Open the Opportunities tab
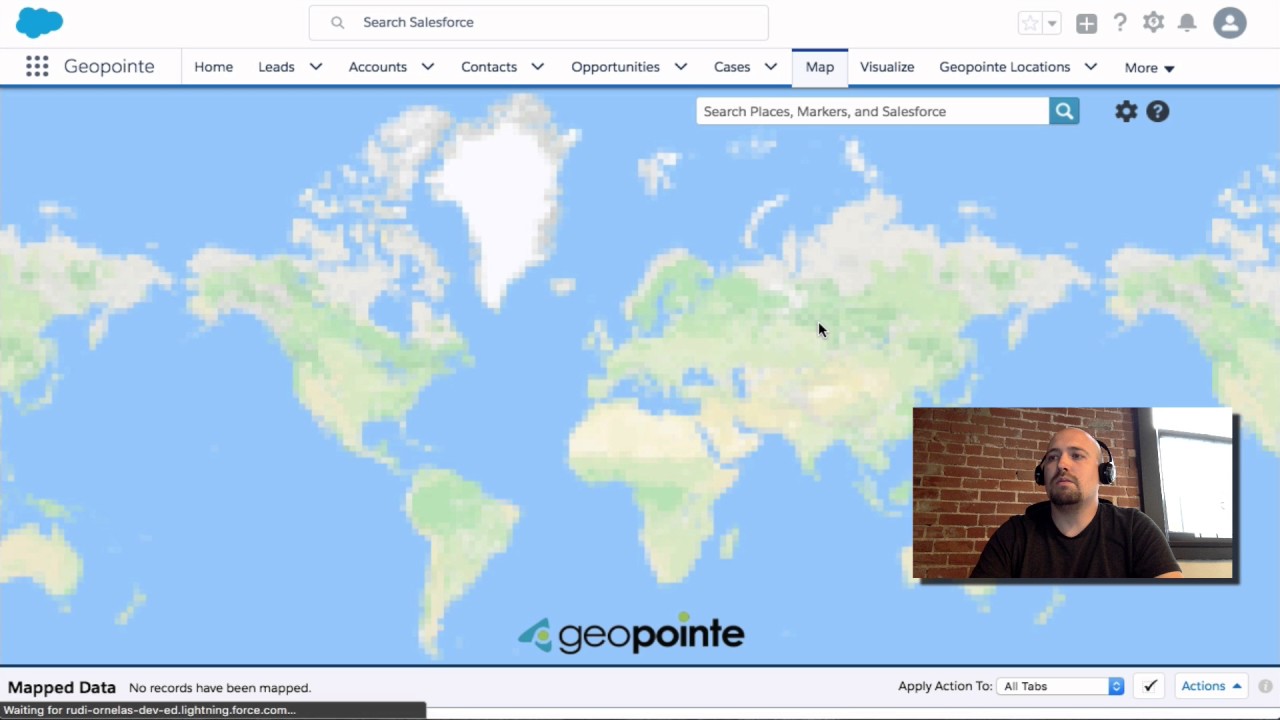1280x720 pixels. [x=615, y=67]
